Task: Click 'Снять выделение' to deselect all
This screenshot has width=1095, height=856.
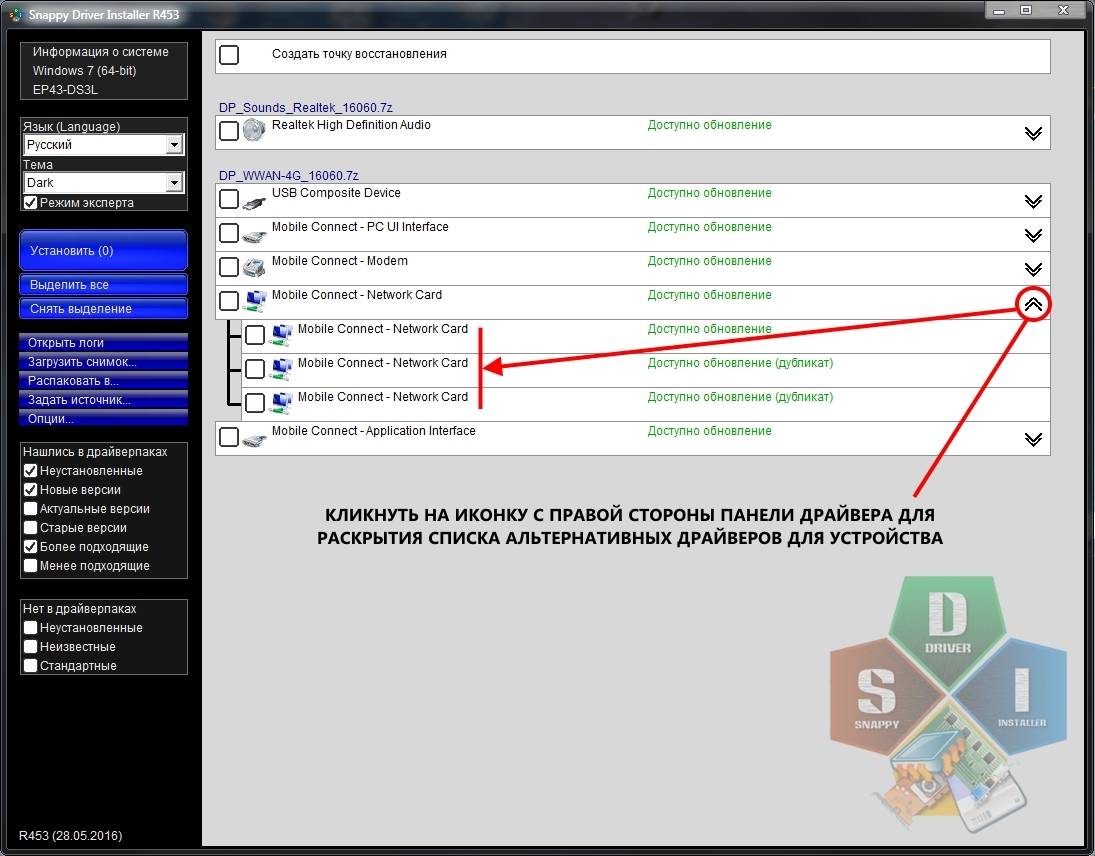Action: 103,309
